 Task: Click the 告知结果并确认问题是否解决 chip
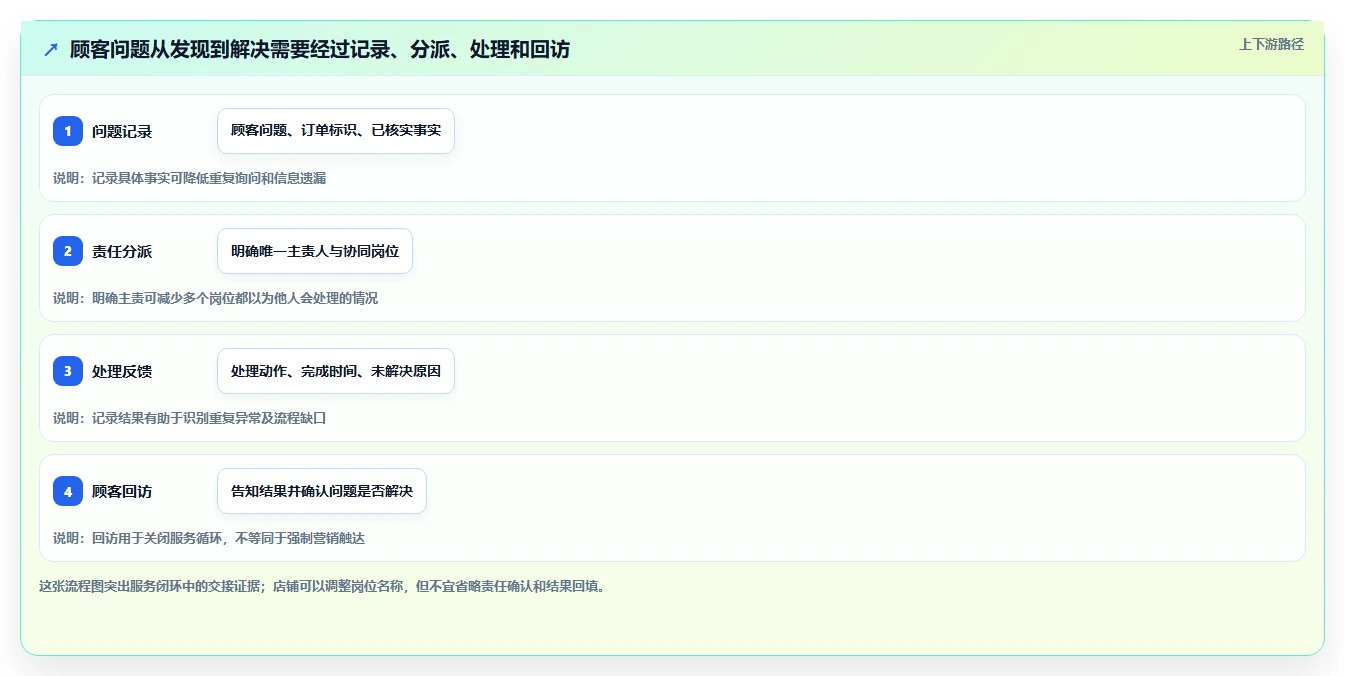tap(322, 491)
